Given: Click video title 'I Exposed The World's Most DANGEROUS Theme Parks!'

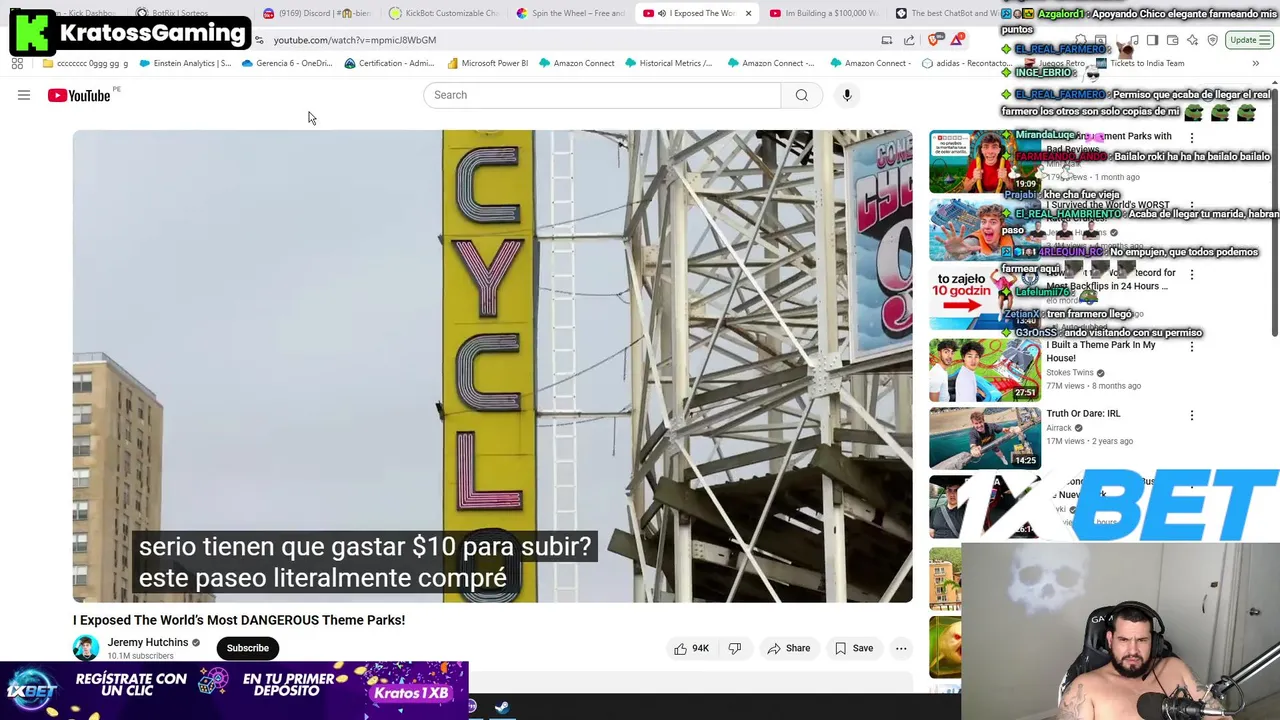Looking at the screenshot, I should [x=239, y=620].
